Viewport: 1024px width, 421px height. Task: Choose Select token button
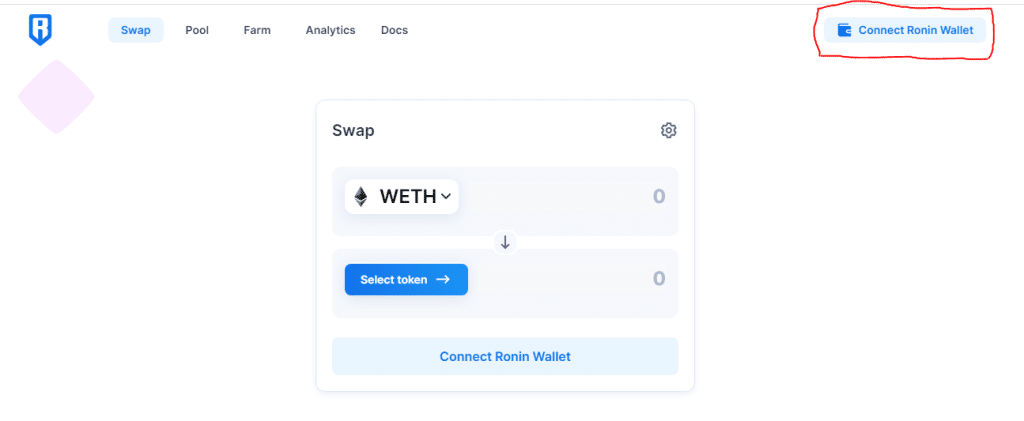coord(406,279)
